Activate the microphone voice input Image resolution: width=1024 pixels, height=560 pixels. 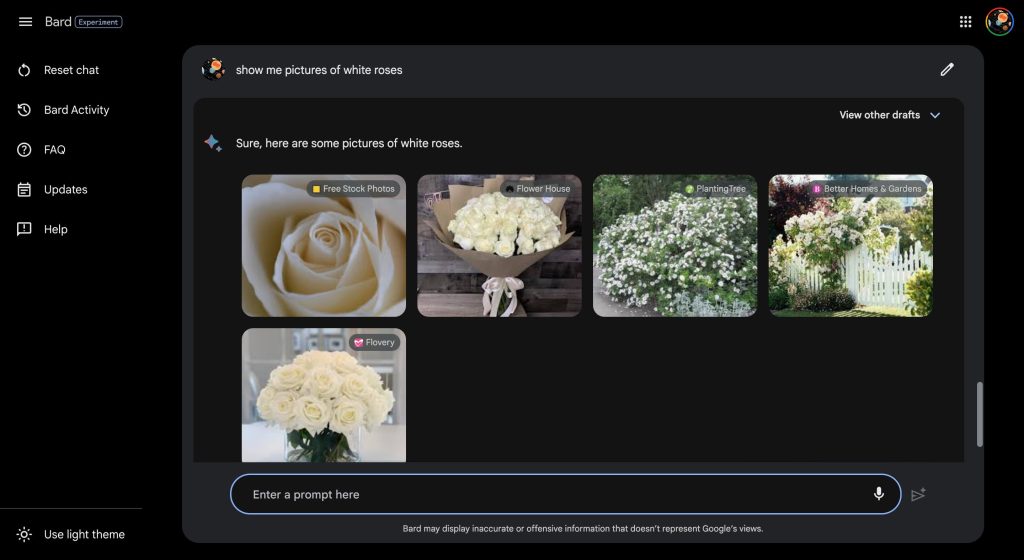[x=879, y=494]
